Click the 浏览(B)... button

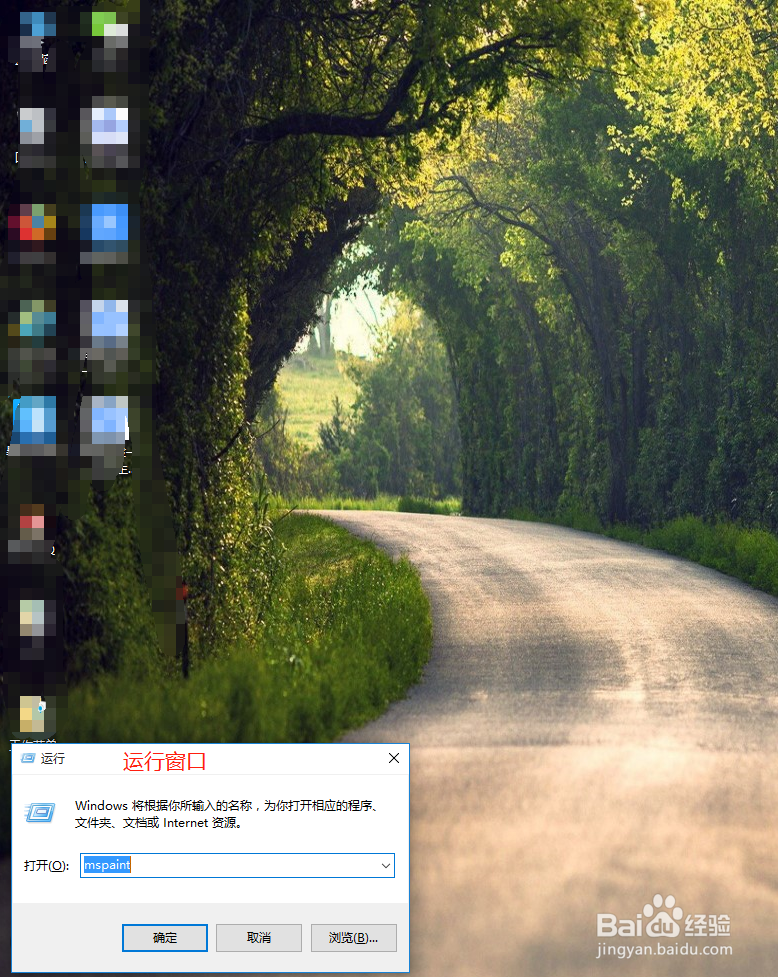354,938
